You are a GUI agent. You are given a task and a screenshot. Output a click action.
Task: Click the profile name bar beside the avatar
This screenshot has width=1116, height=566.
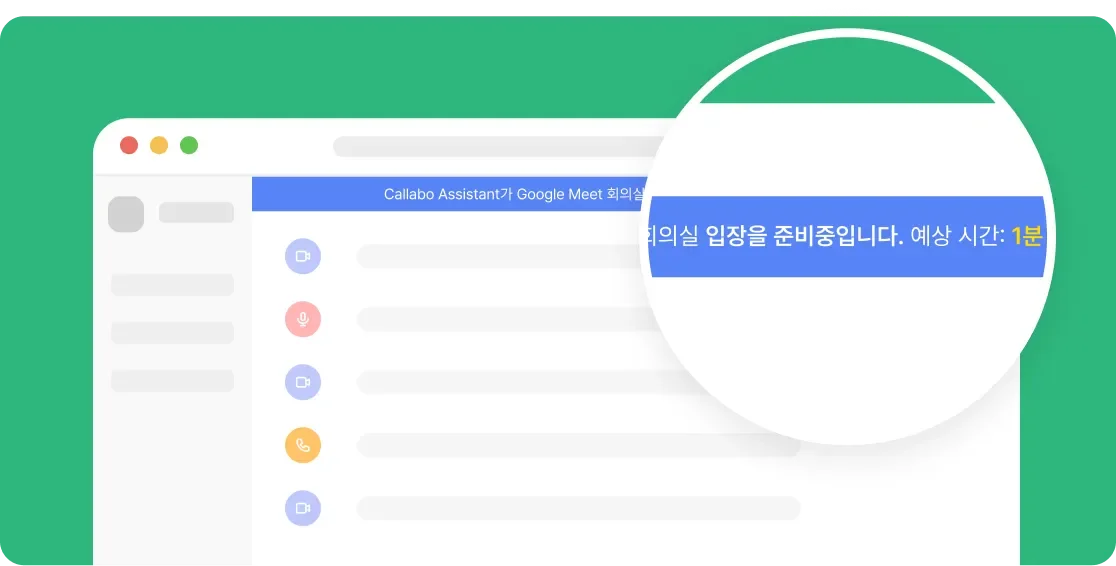(x=196, y=213)
